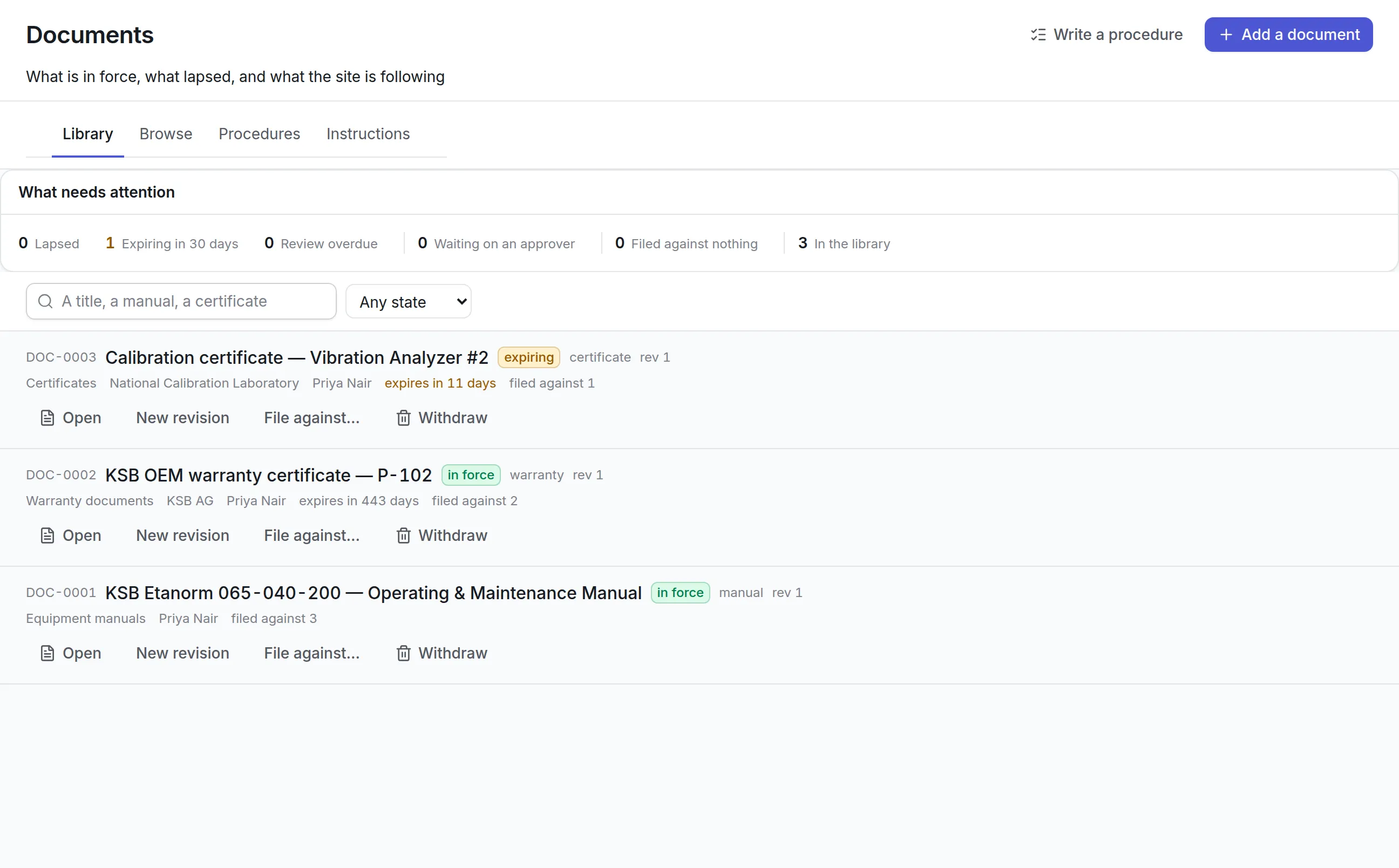The width and height of the screenshot is (1399, 868).
Task: Click File against… for DOC-0002
Action: coord(311,535)
